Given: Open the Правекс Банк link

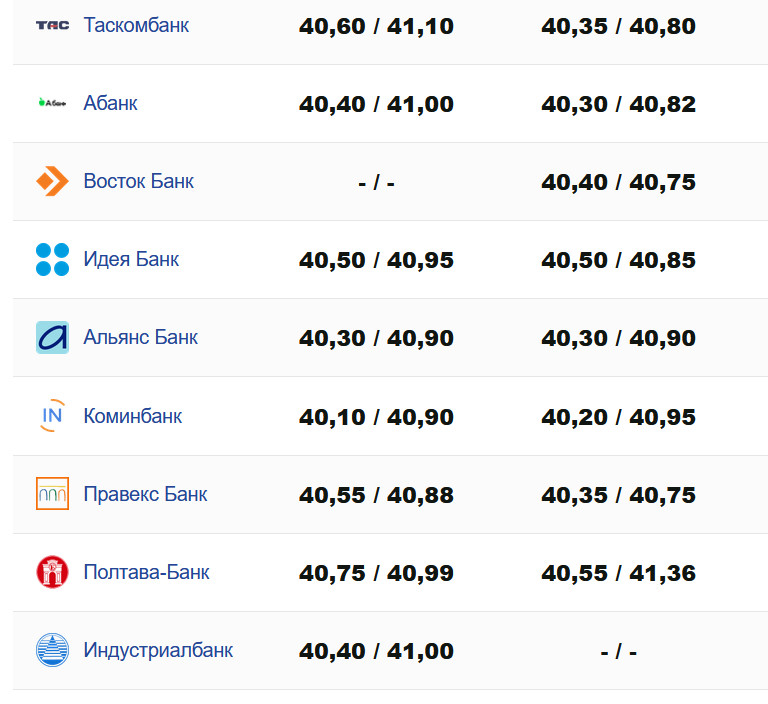Looking at the screenshot, I should (145, 493).
